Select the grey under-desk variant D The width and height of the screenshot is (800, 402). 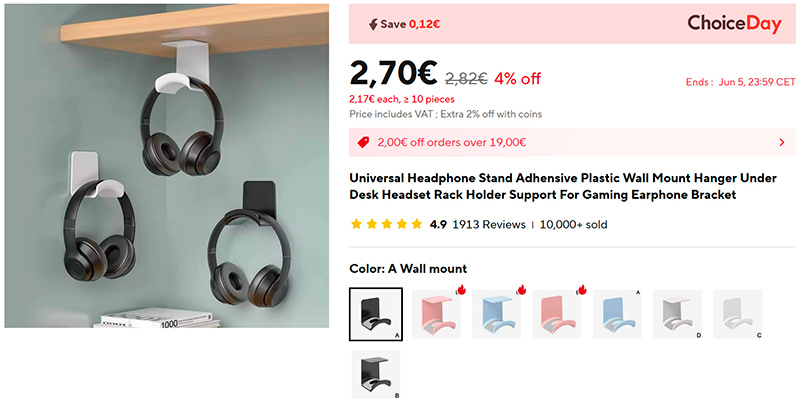click(x=677, y=314)
